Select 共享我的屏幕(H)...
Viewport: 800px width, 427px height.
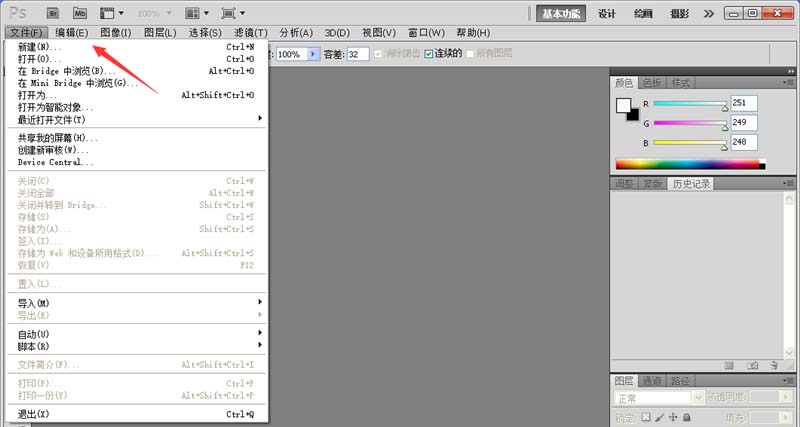click(x=136, y=138)
